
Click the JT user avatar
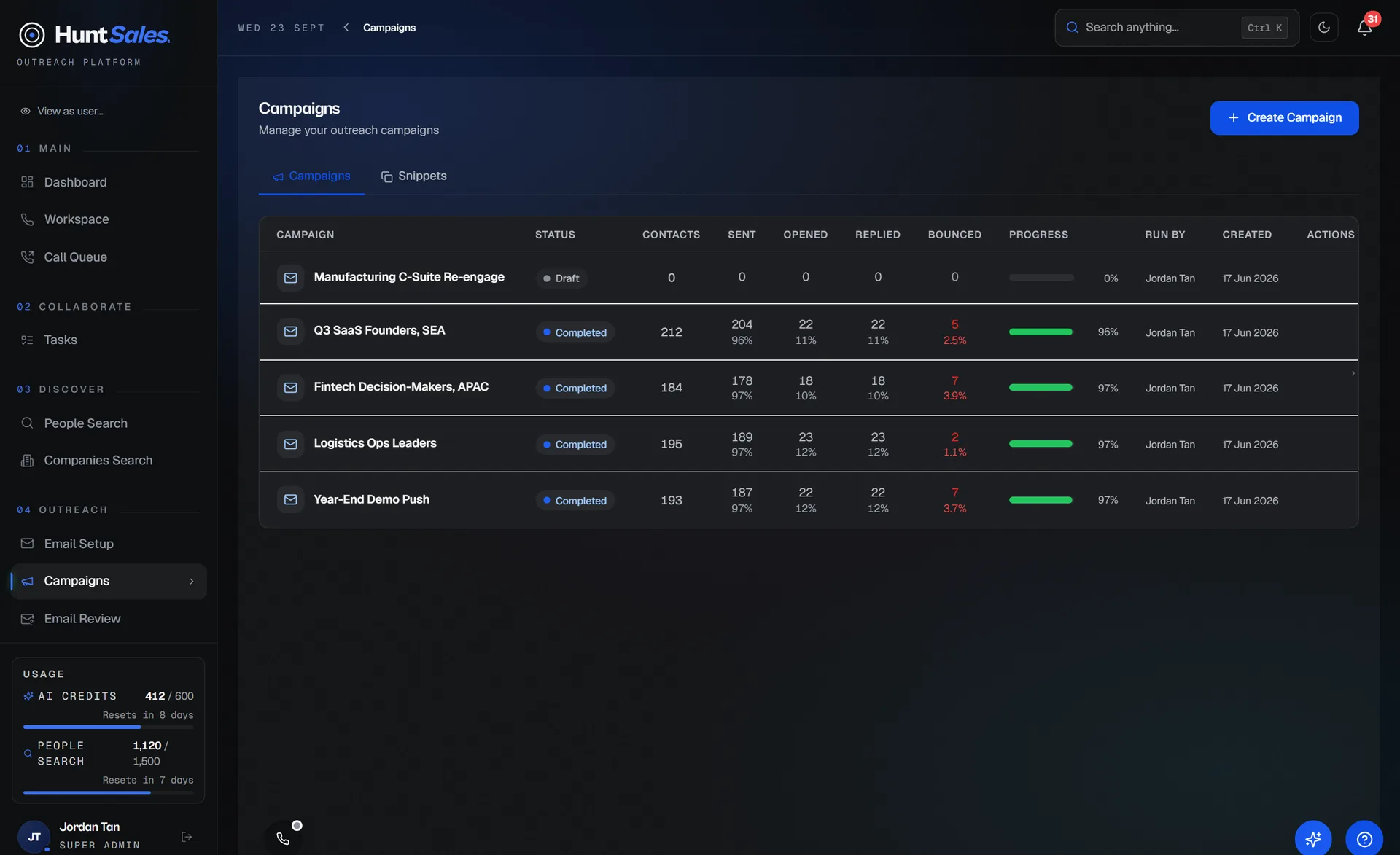[x=34, y=837]
